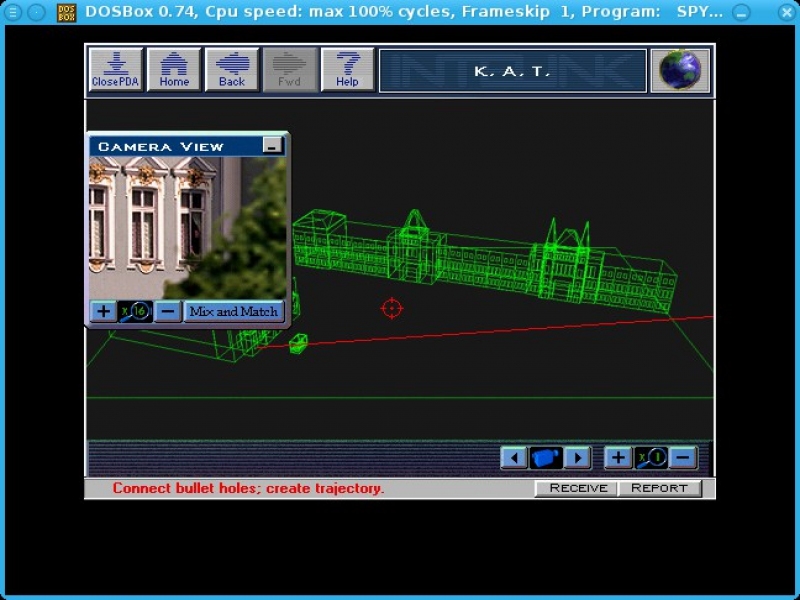Image resolution: width=800 pixels, height=600 pixels.
Task: Increase Camera View zoom with the plus button
Action: click(103, 311)
